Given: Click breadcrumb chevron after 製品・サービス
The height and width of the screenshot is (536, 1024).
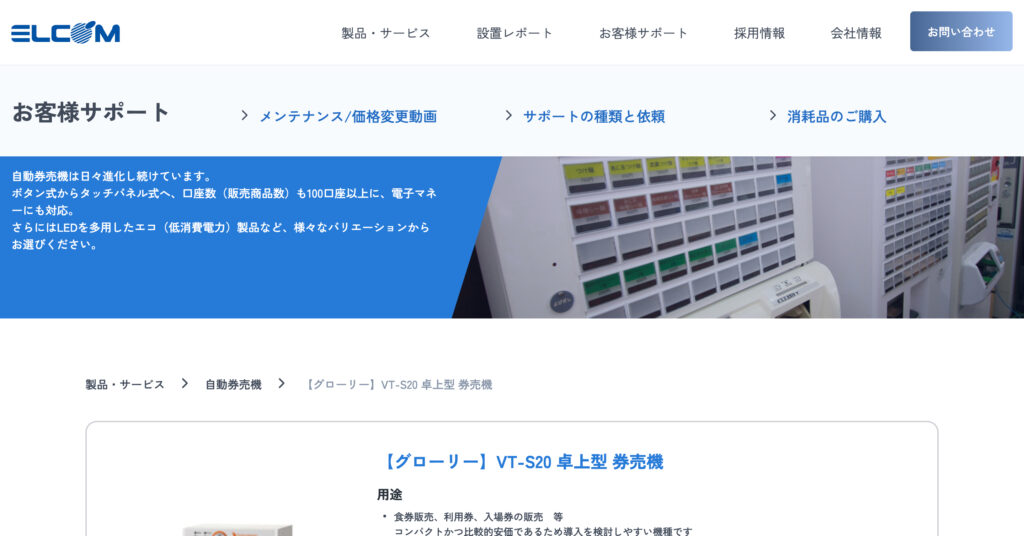Looking at the screenshot, I should coord(185,383).
